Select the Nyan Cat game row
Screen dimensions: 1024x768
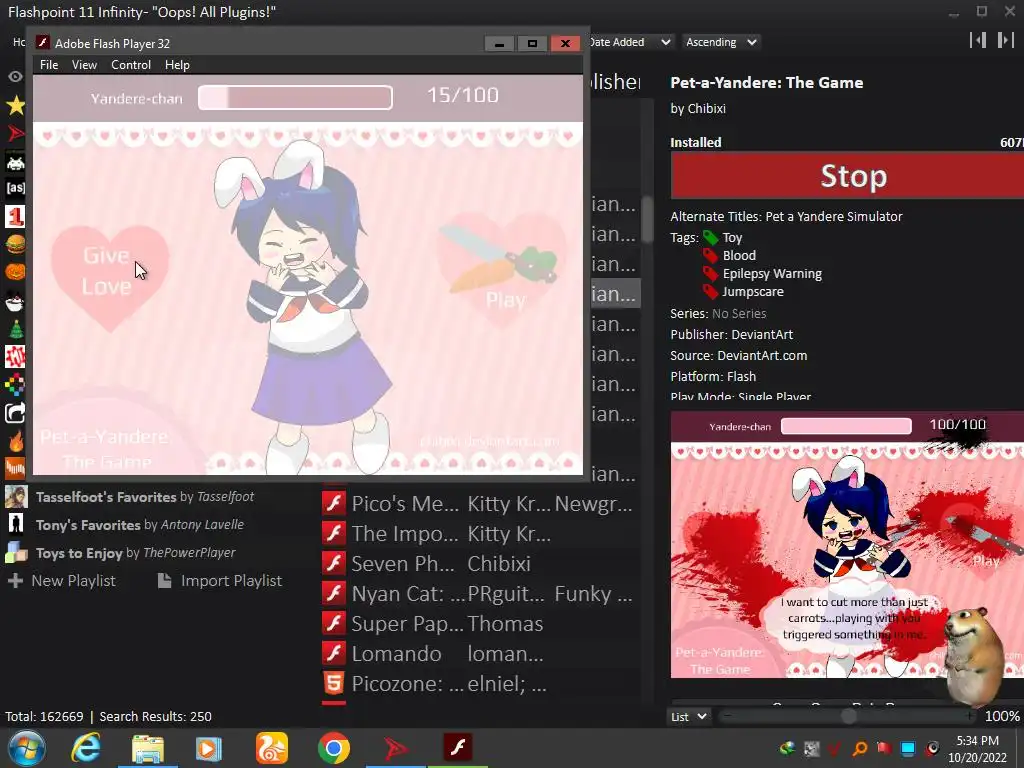479,594
